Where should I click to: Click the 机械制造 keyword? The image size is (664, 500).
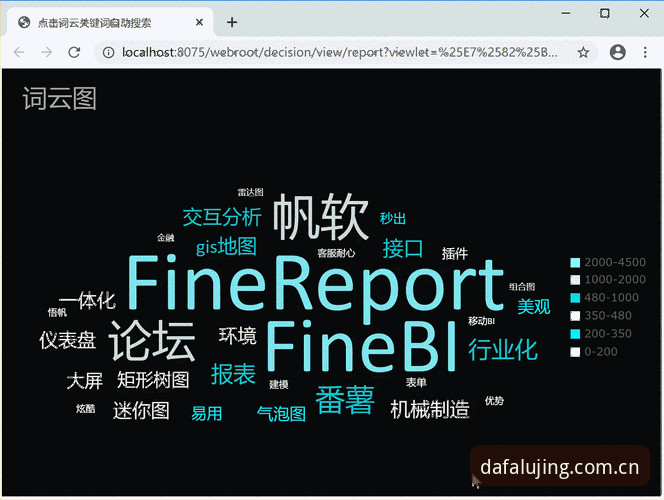pos(430,409)
